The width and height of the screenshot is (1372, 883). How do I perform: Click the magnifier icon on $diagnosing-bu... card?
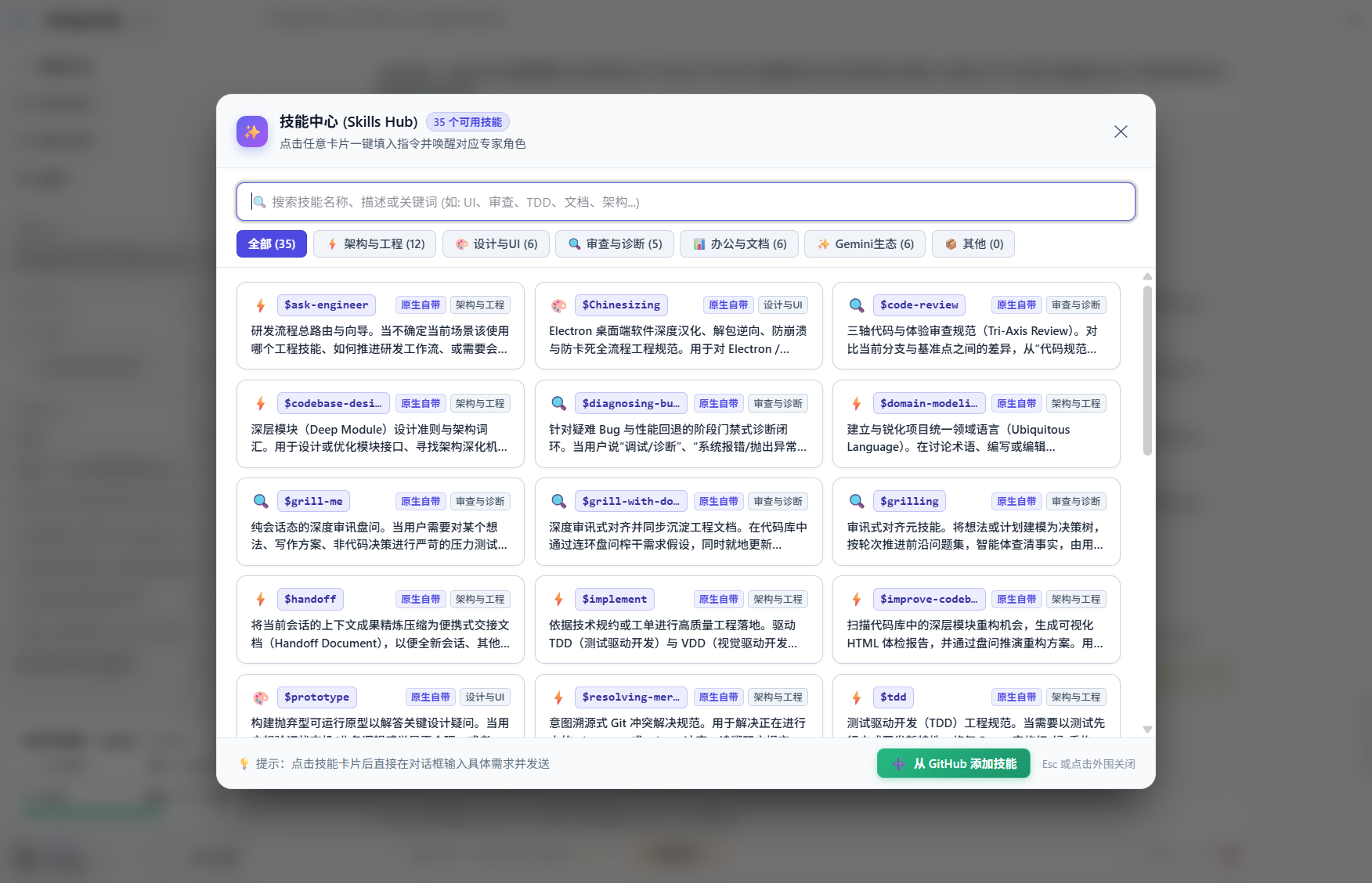coord(558,403)
